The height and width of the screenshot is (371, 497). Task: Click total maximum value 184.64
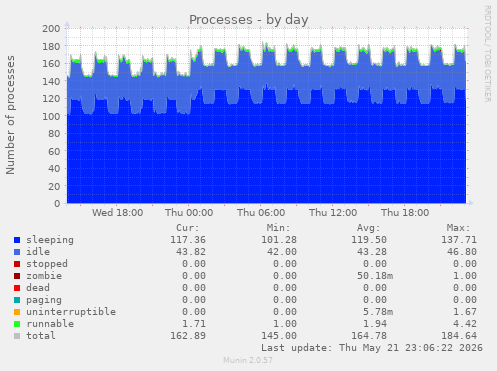[x=459, y=336]
